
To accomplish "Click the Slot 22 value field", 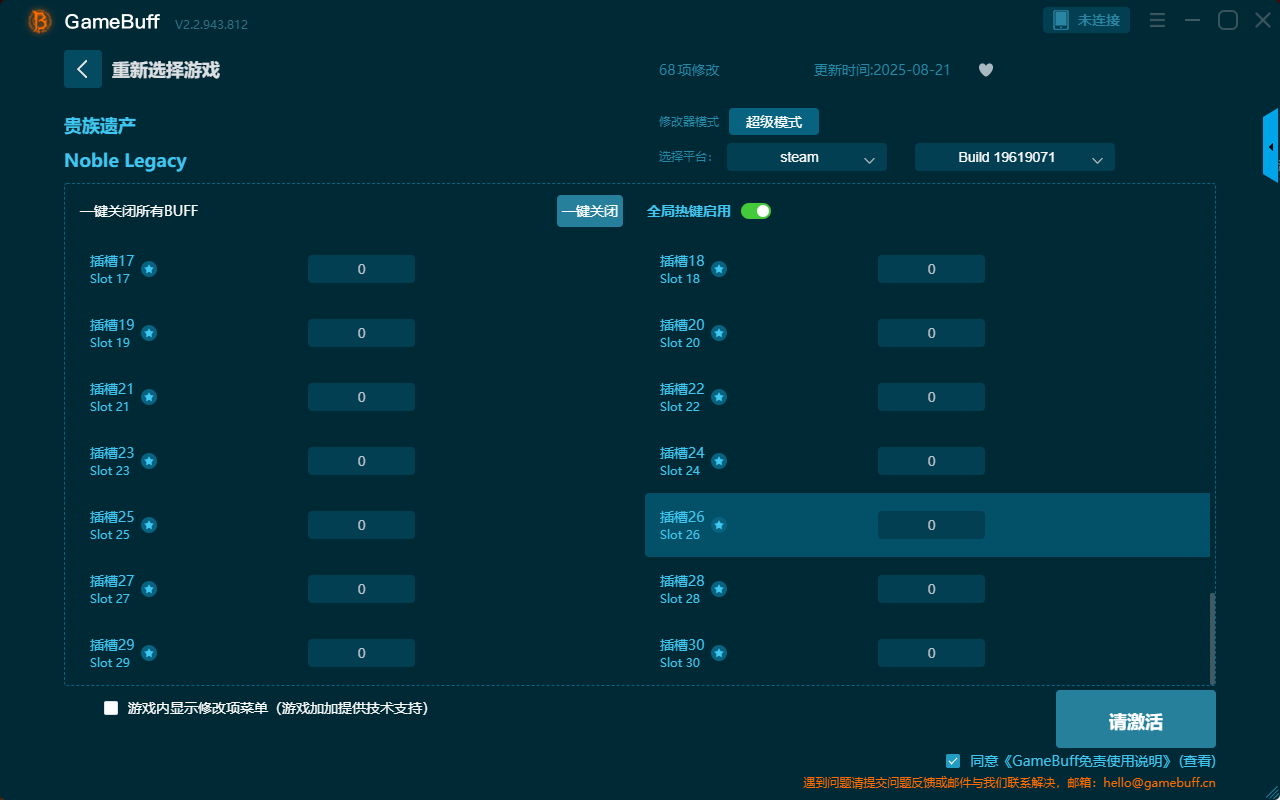I will 931,397.
